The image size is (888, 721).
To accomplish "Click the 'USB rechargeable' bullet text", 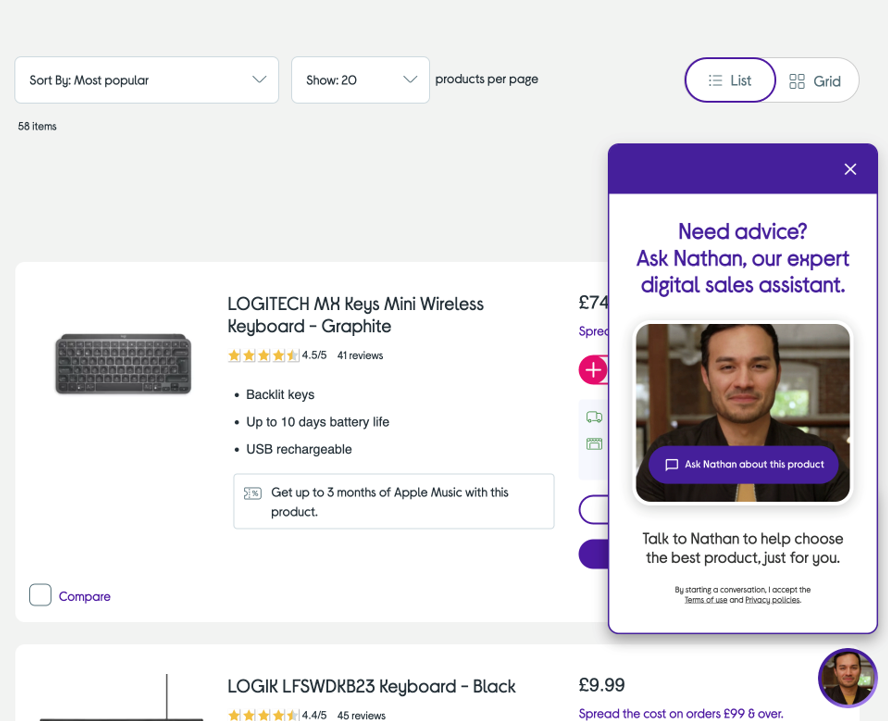I will (299, 449).
